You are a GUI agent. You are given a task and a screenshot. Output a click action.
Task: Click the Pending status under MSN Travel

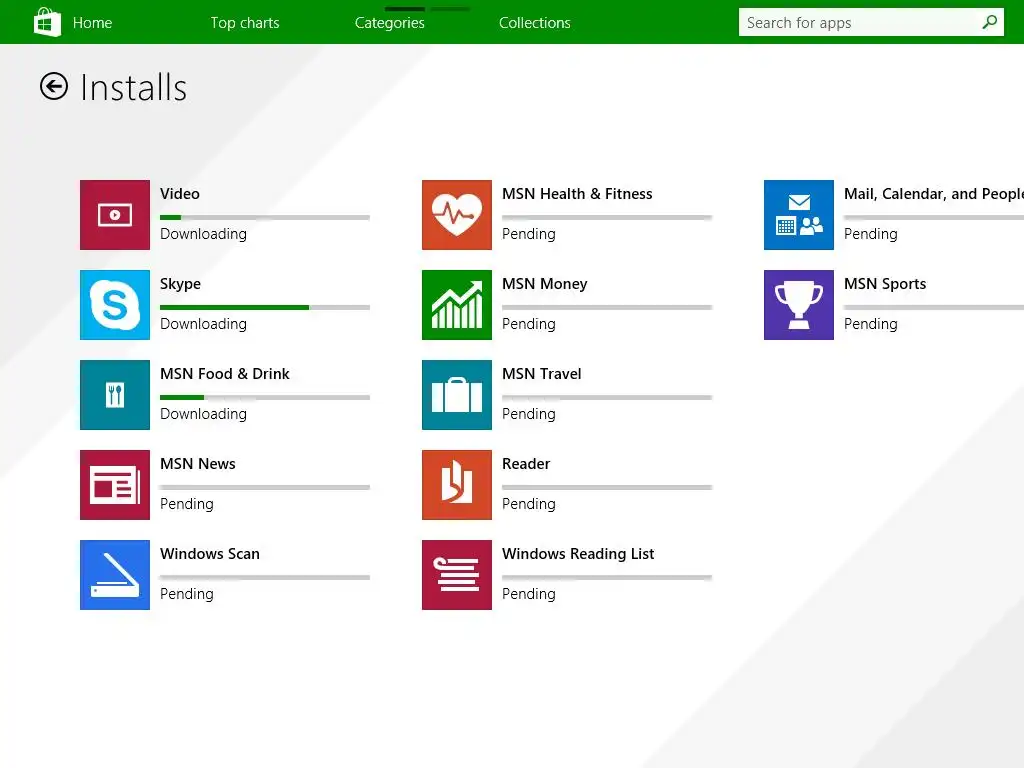tap(529, 415)
